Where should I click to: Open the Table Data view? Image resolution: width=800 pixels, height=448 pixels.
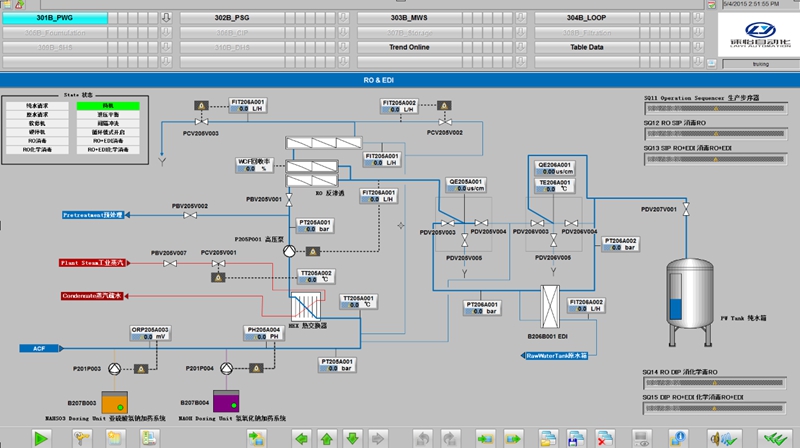tap(586, 47)
